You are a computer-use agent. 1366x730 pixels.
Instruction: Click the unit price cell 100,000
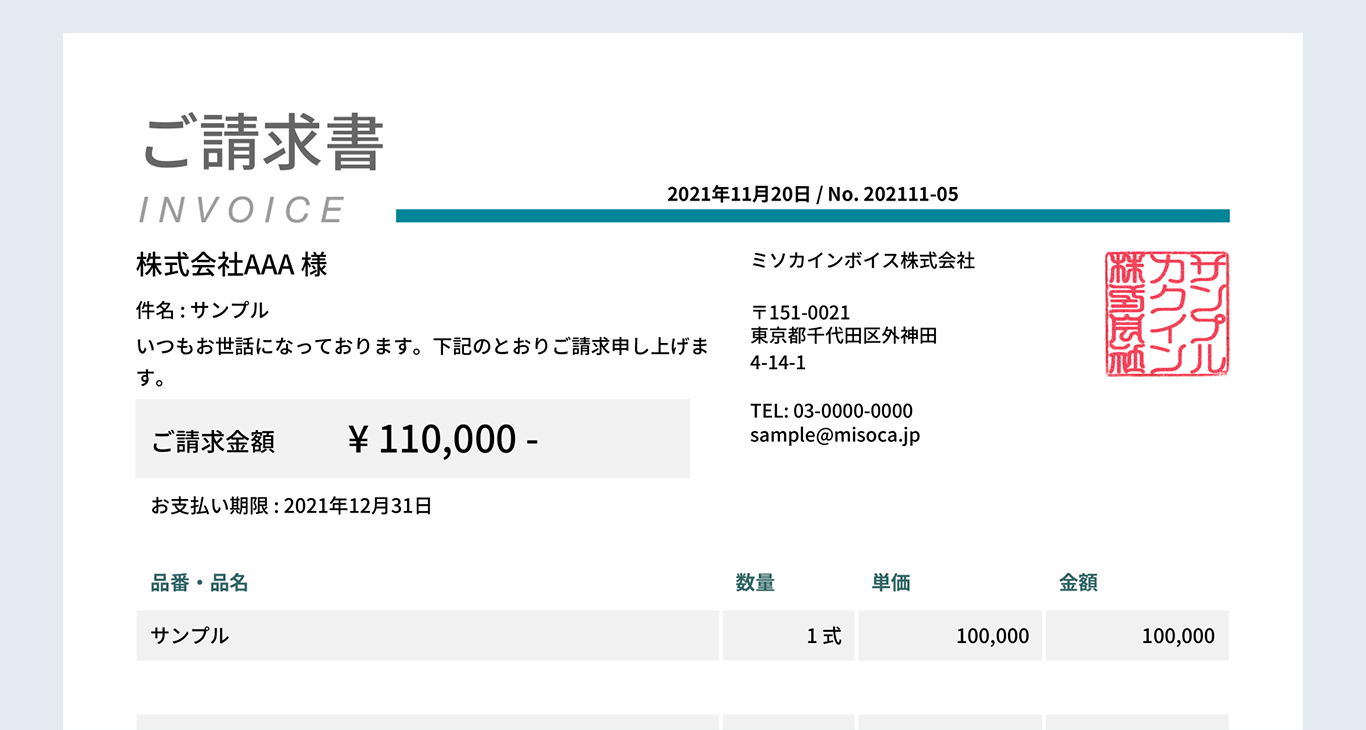[950, 635]
